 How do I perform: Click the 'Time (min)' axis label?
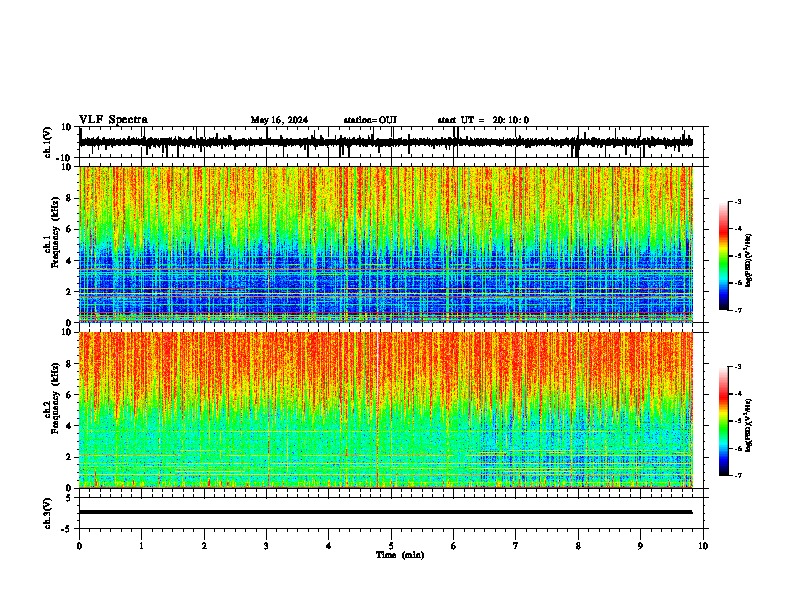coord(400,555)
